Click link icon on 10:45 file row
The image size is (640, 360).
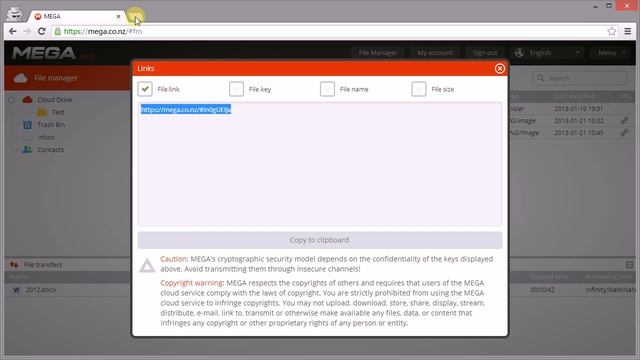click(624, 132)
